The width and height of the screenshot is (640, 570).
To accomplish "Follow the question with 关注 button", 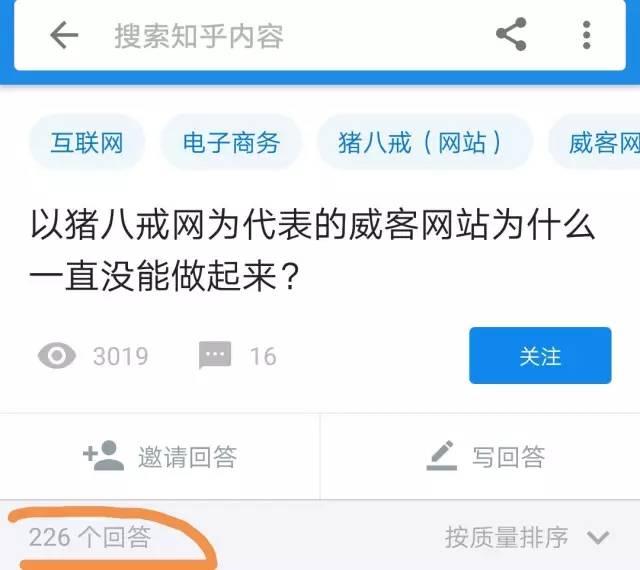I will tap(540, 355).
